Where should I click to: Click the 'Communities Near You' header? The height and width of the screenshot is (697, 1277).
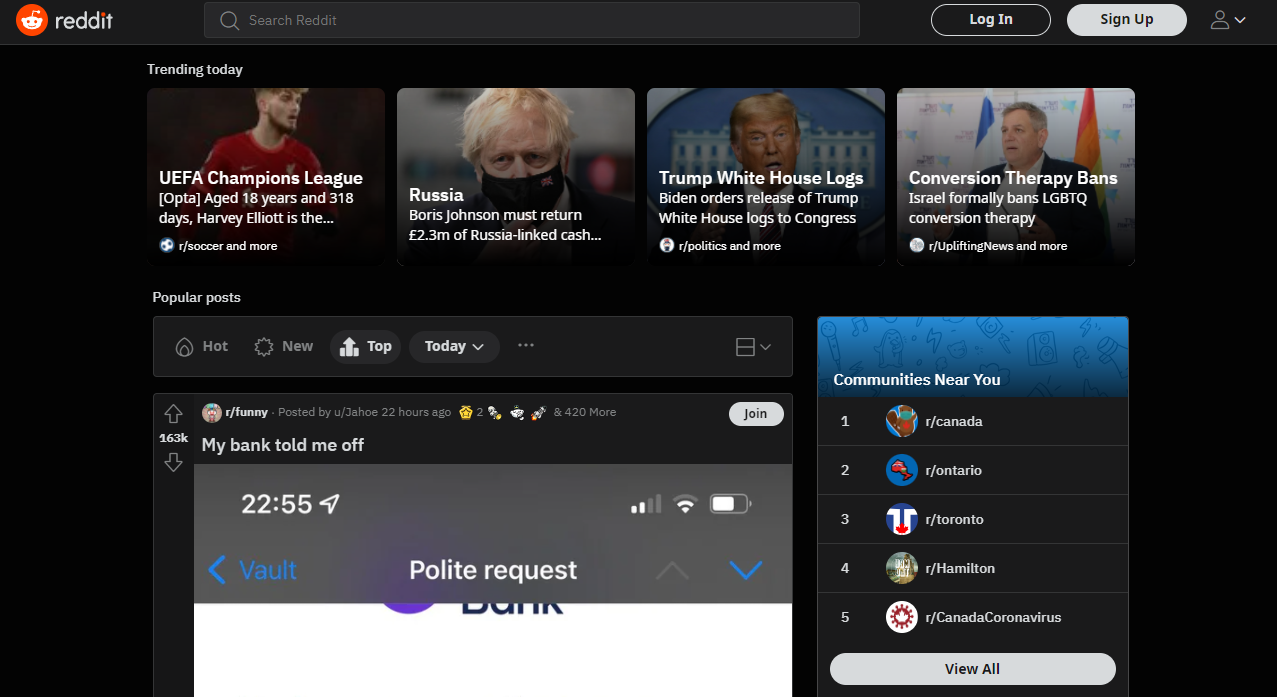click(x=917, y=379)
